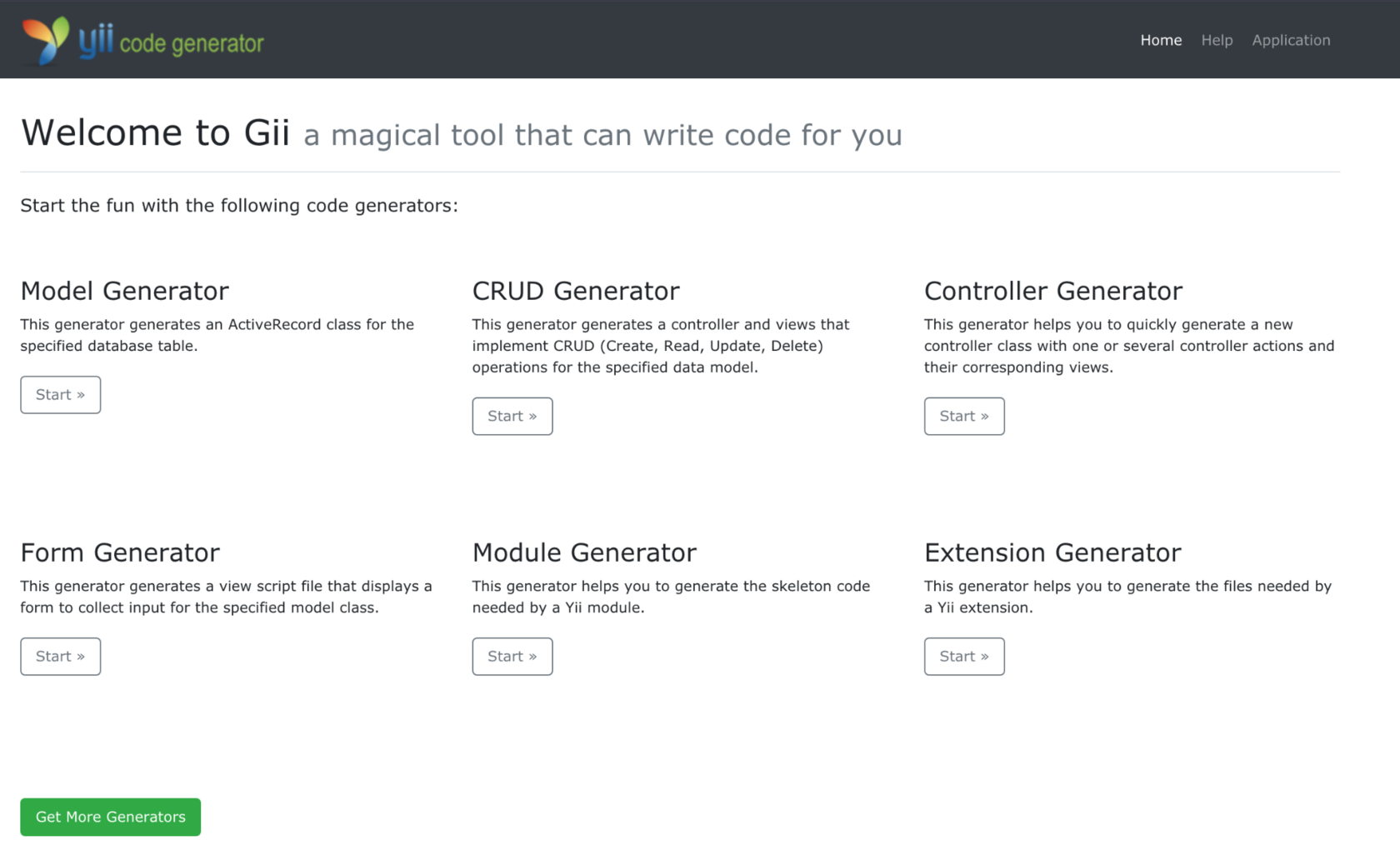Click the Form Generator heading
1400x860 pixels.
click(120, 552)
